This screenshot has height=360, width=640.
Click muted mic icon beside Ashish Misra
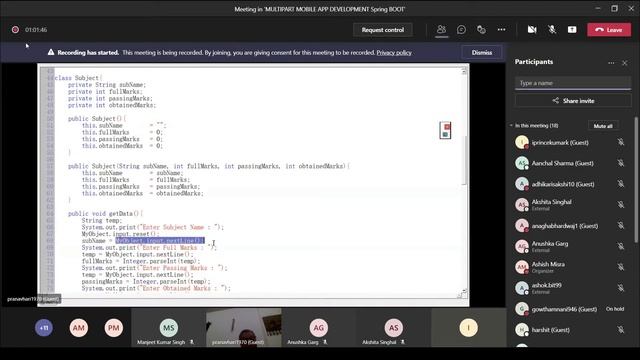[x=620, y=267]
